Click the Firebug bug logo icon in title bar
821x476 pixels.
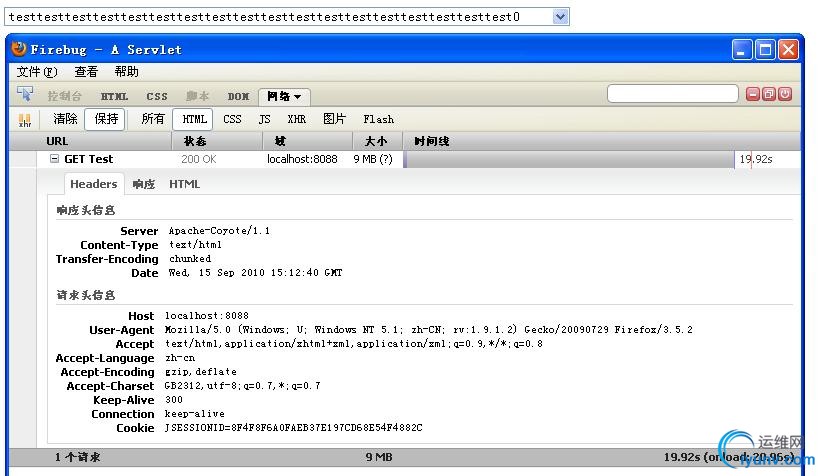(19, 49)
